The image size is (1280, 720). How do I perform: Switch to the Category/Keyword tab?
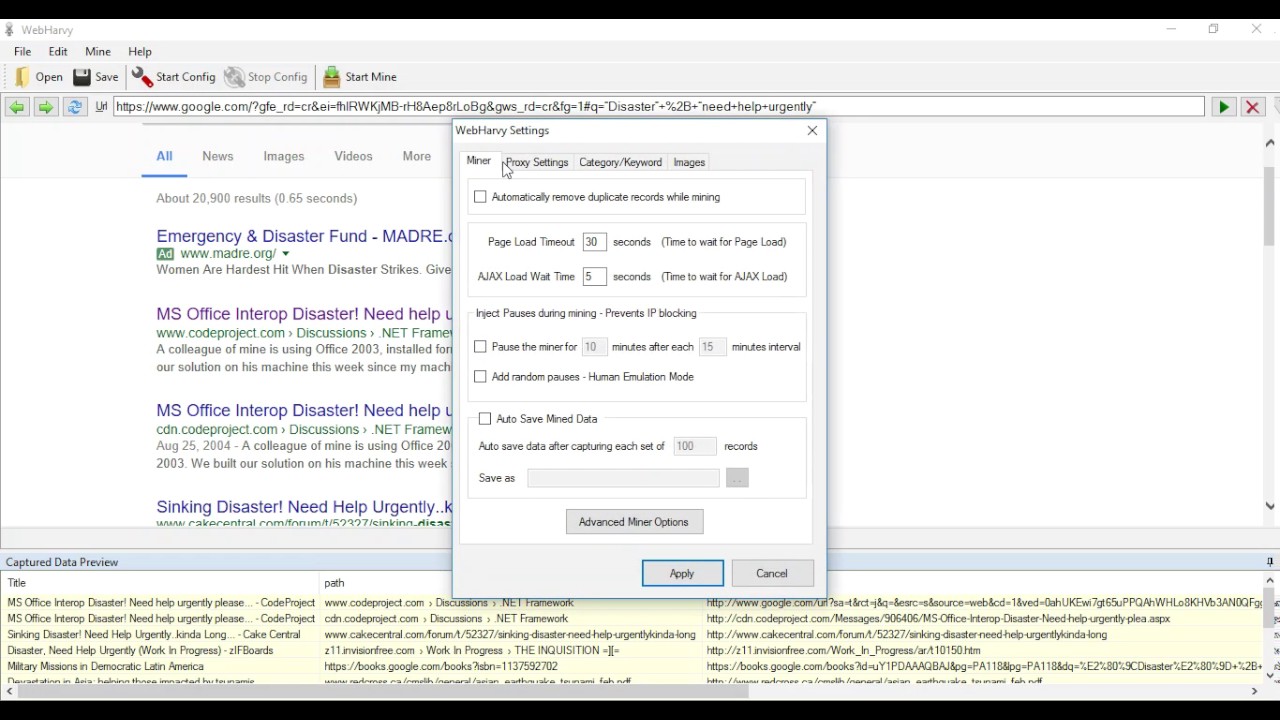tap(620, 162)
